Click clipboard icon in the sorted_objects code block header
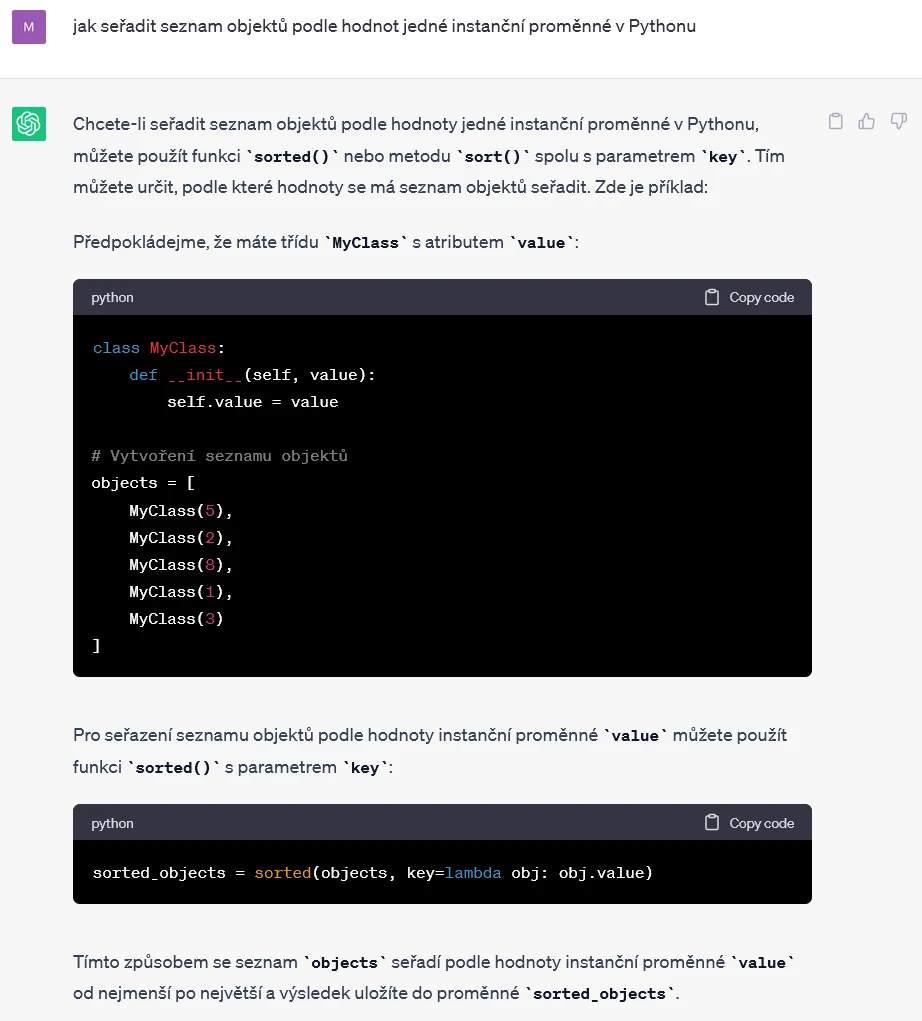This screenshot has height=1021, width=922. 712,823
